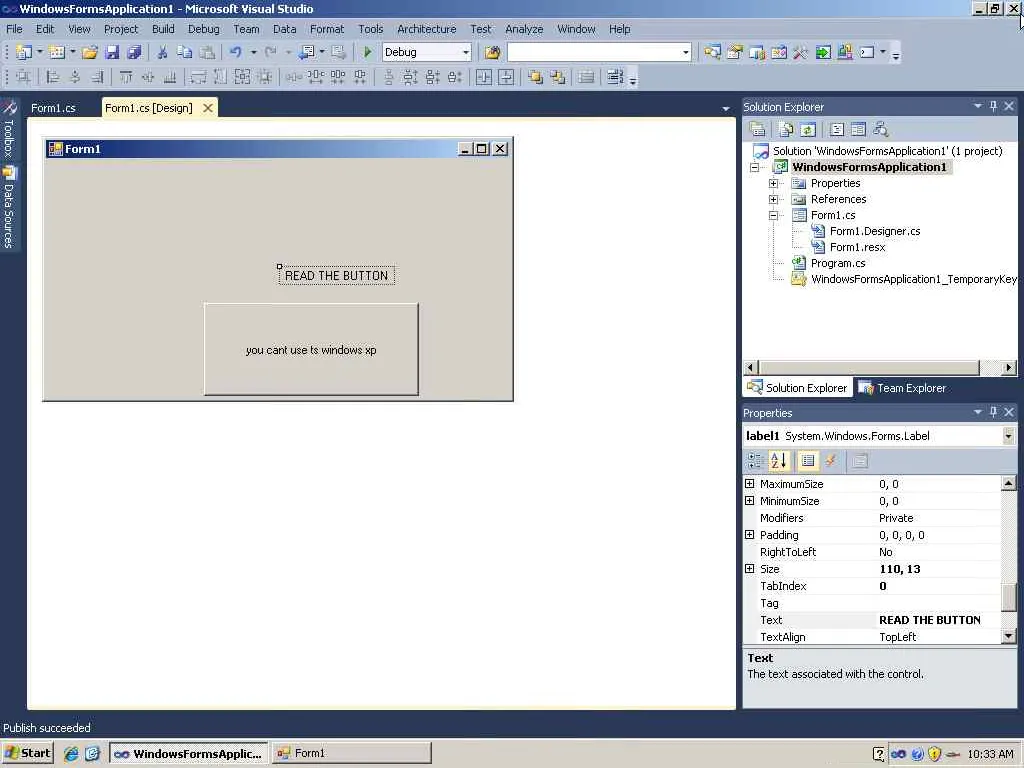The image size is (1024, 768).
Task: Switch to the Form1.cs code tab
Action: tap(54, 108)
